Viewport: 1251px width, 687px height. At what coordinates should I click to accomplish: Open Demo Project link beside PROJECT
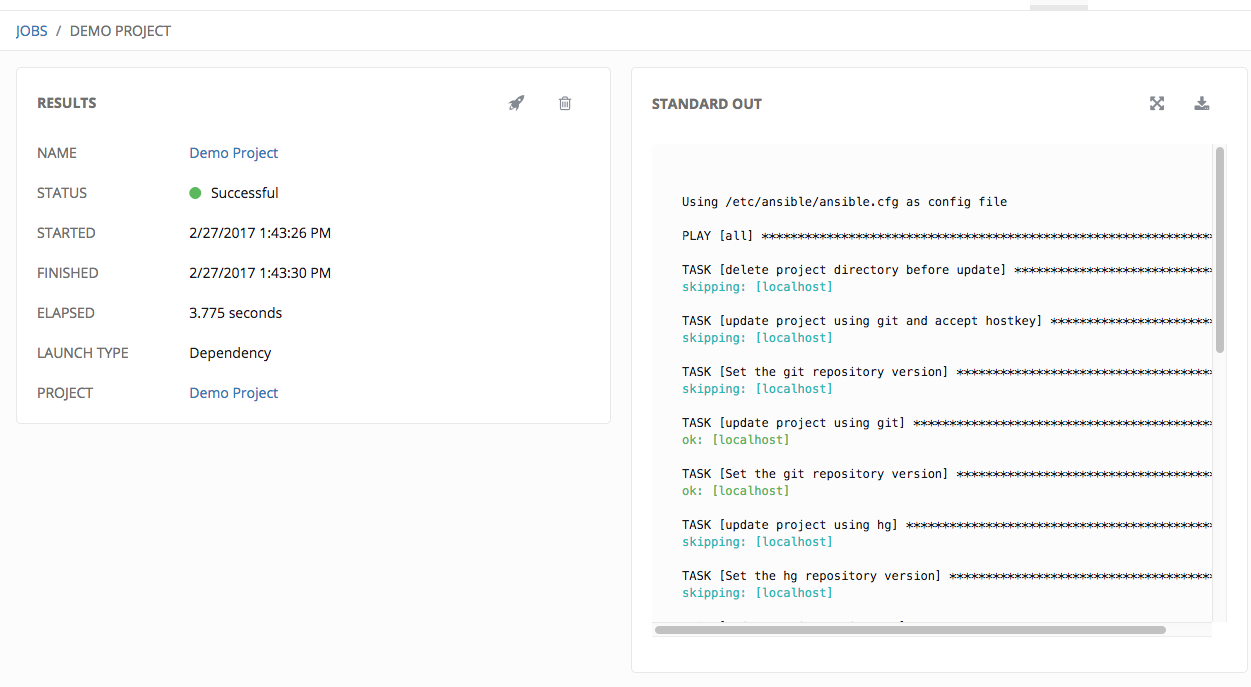click(234, 393)
